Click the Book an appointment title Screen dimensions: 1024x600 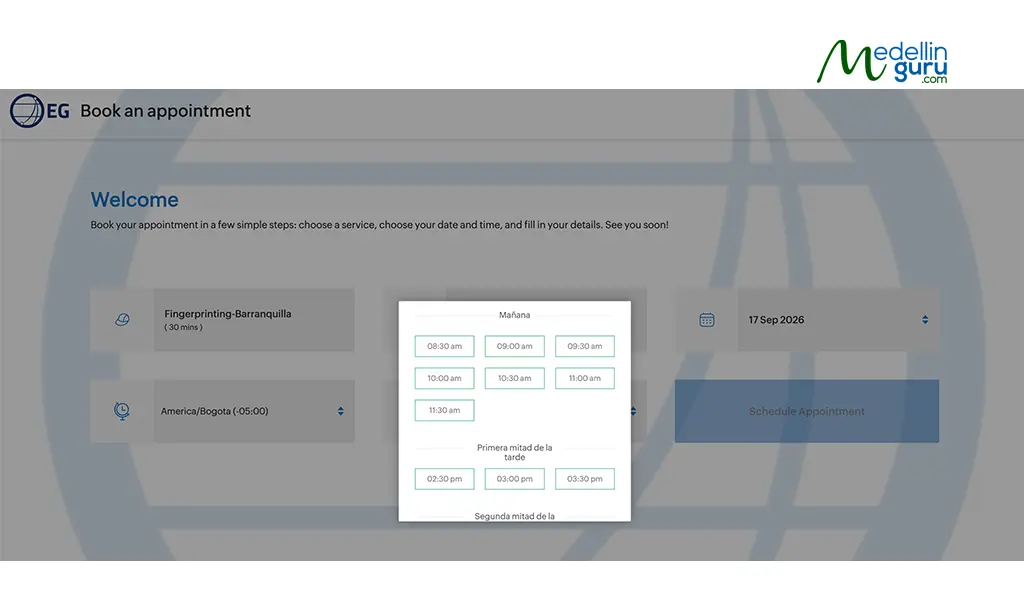165,111
